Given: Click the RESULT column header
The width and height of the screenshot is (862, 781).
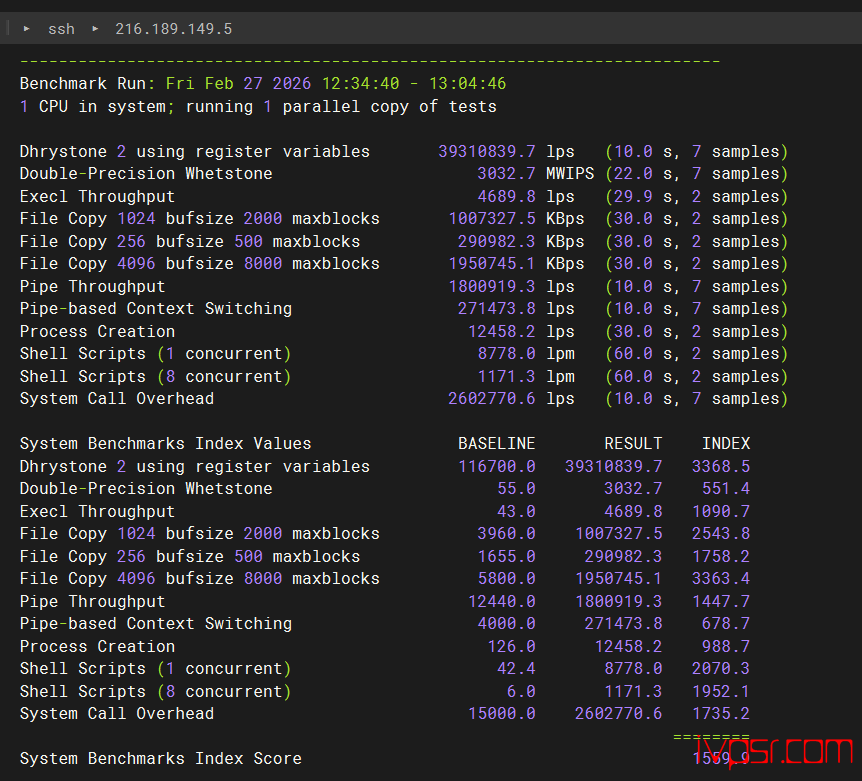Looking at the screenshot, I should pyautogui.click(x=633, y=444).
